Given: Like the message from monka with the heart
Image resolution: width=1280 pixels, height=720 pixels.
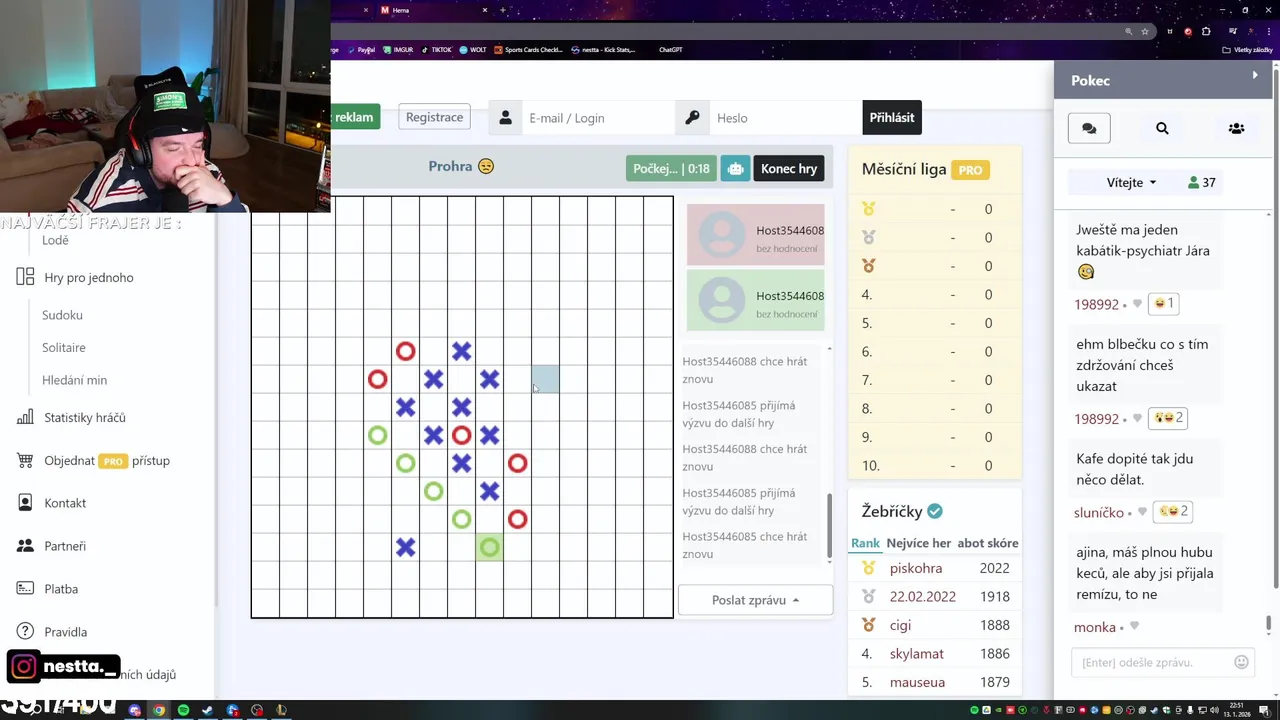Looking at the screenshot, I should click(x=1134, y=627).
